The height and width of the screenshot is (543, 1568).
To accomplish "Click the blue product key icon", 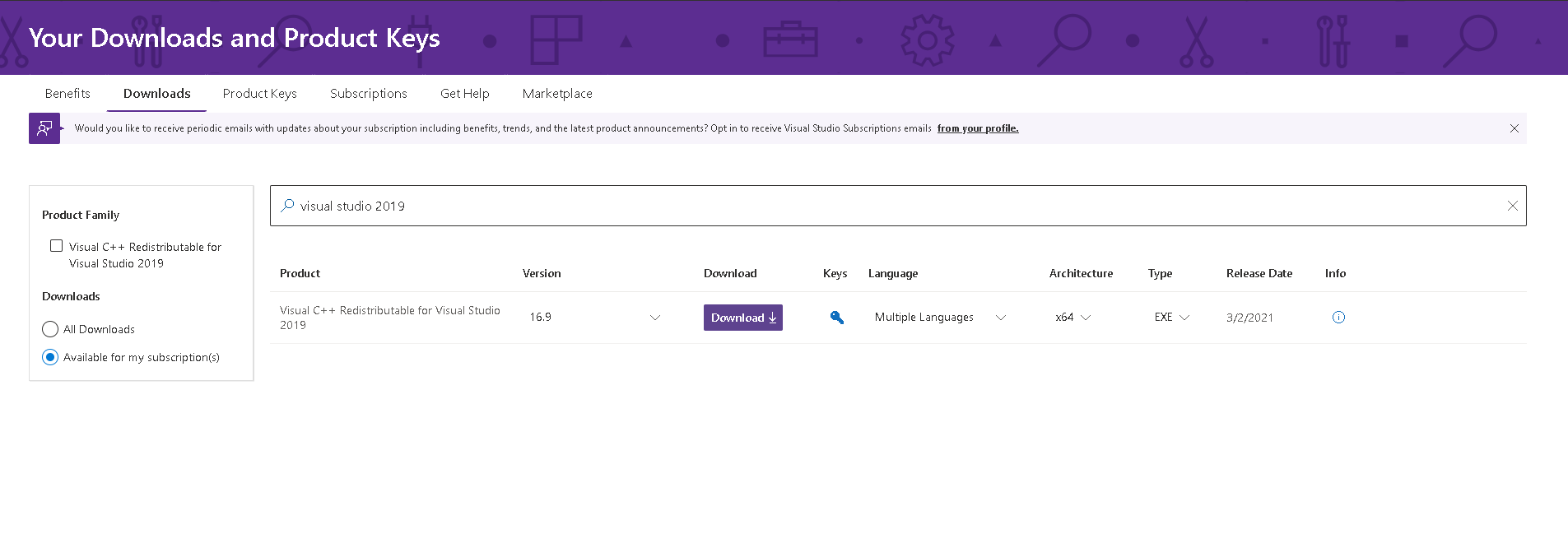I will (837, 318).
